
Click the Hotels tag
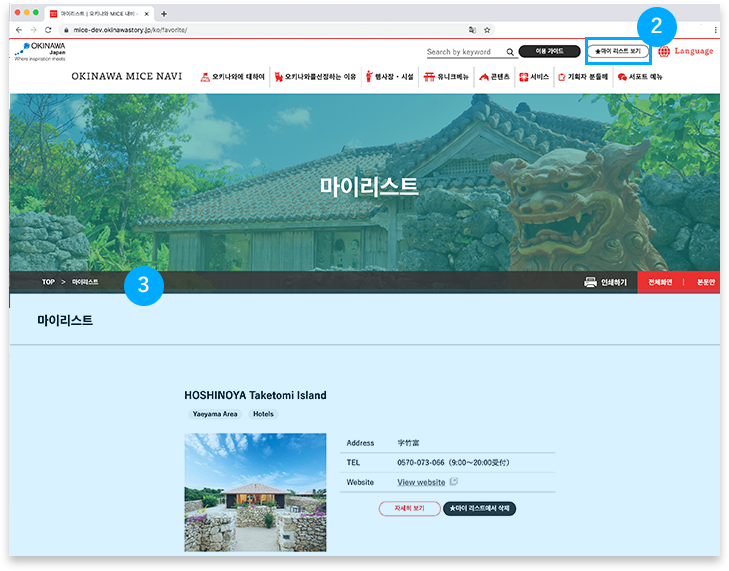tap(263, 414)
